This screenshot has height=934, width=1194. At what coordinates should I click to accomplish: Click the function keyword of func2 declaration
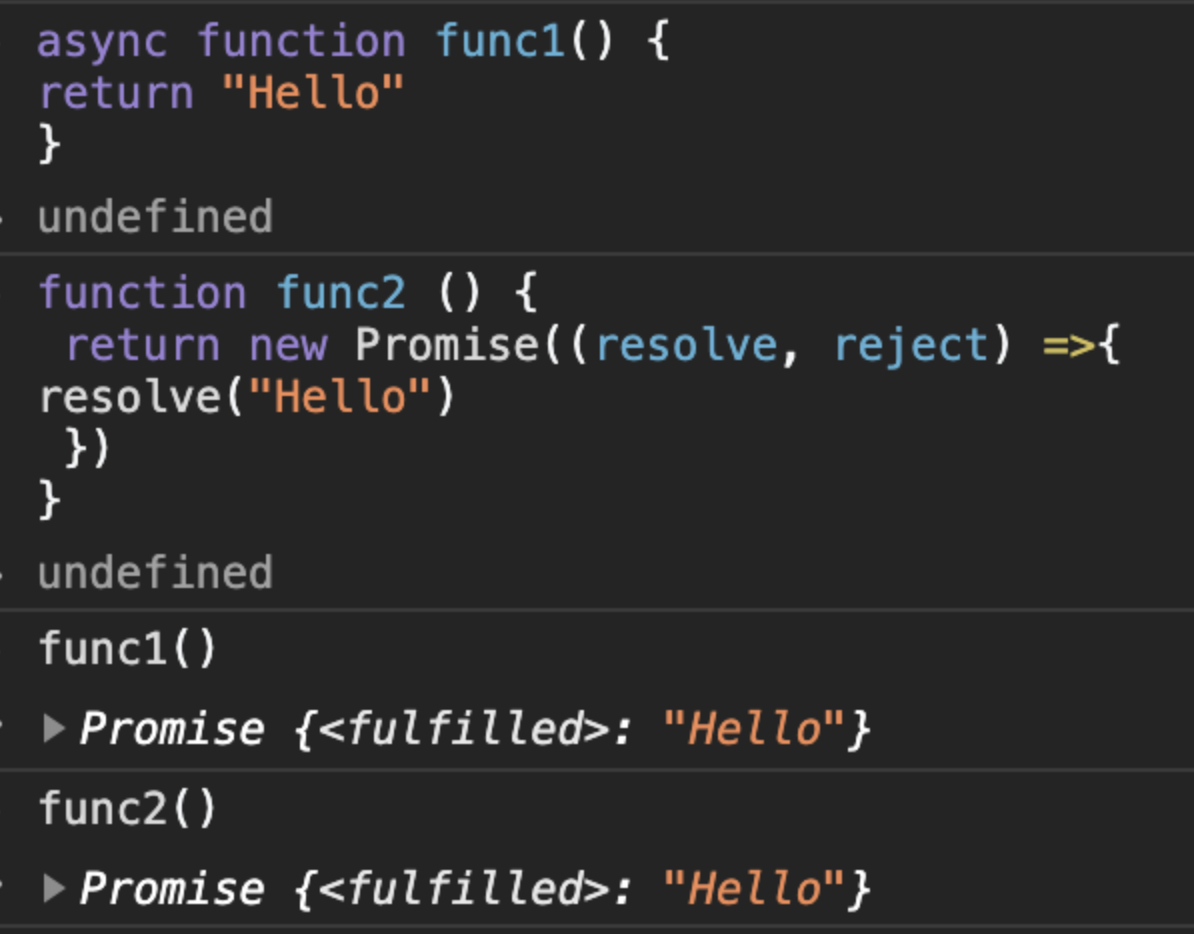tap(142, 293)
